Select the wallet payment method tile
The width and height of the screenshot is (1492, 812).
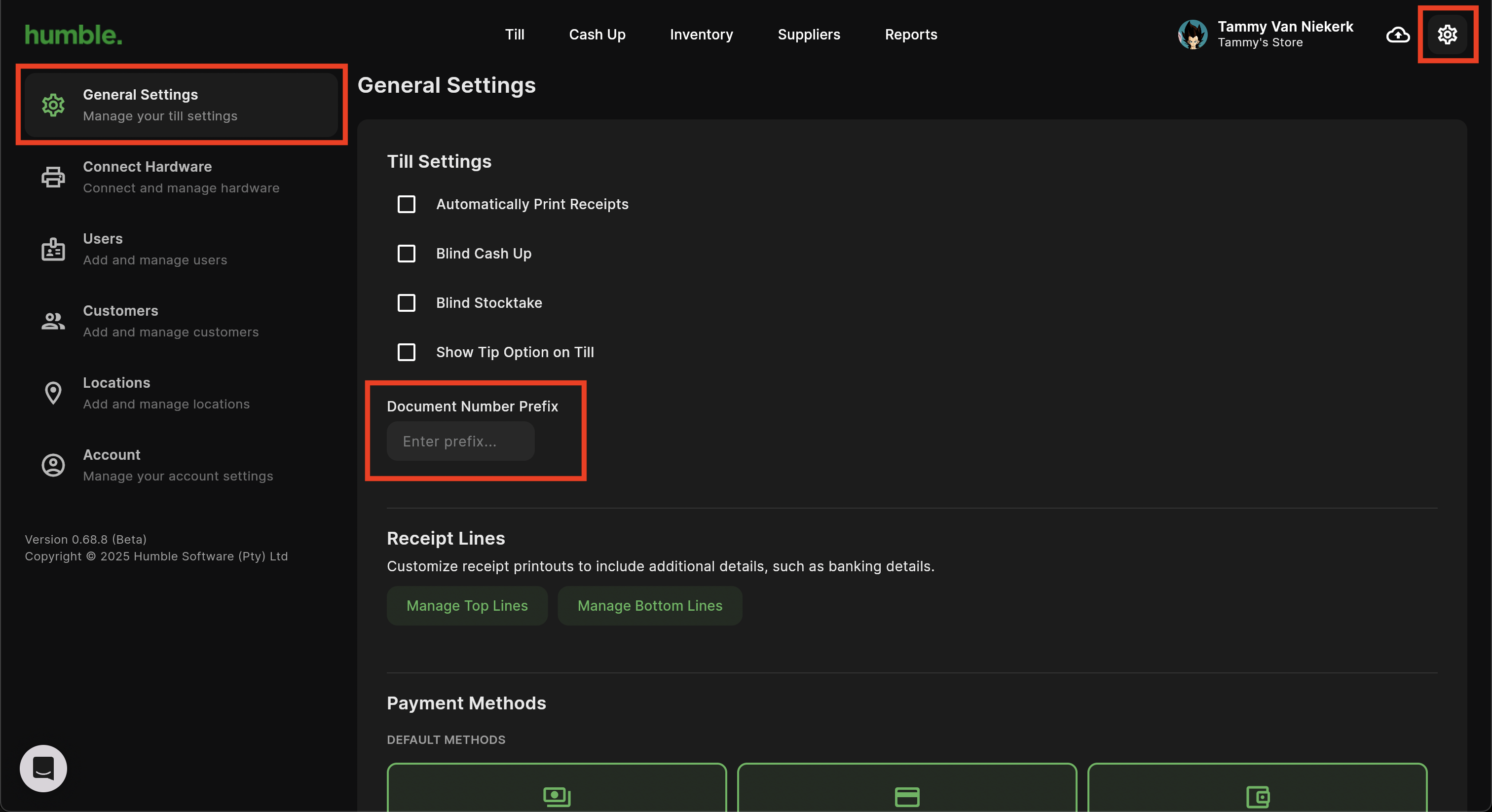coord(1258,788)
